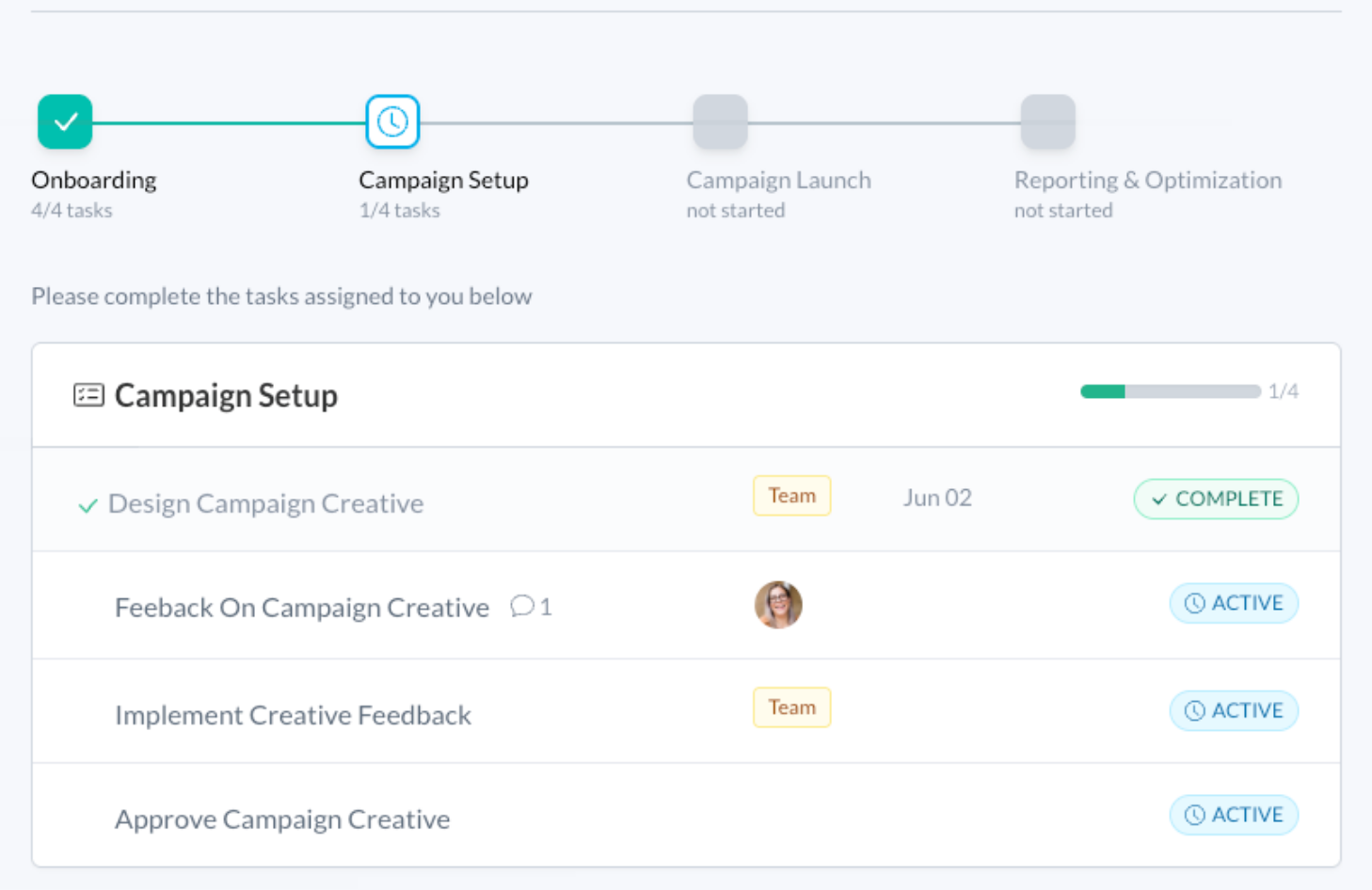Open the Feeback On Campaign Creative task
The image size is (1372, 890).
coord(301,608)
